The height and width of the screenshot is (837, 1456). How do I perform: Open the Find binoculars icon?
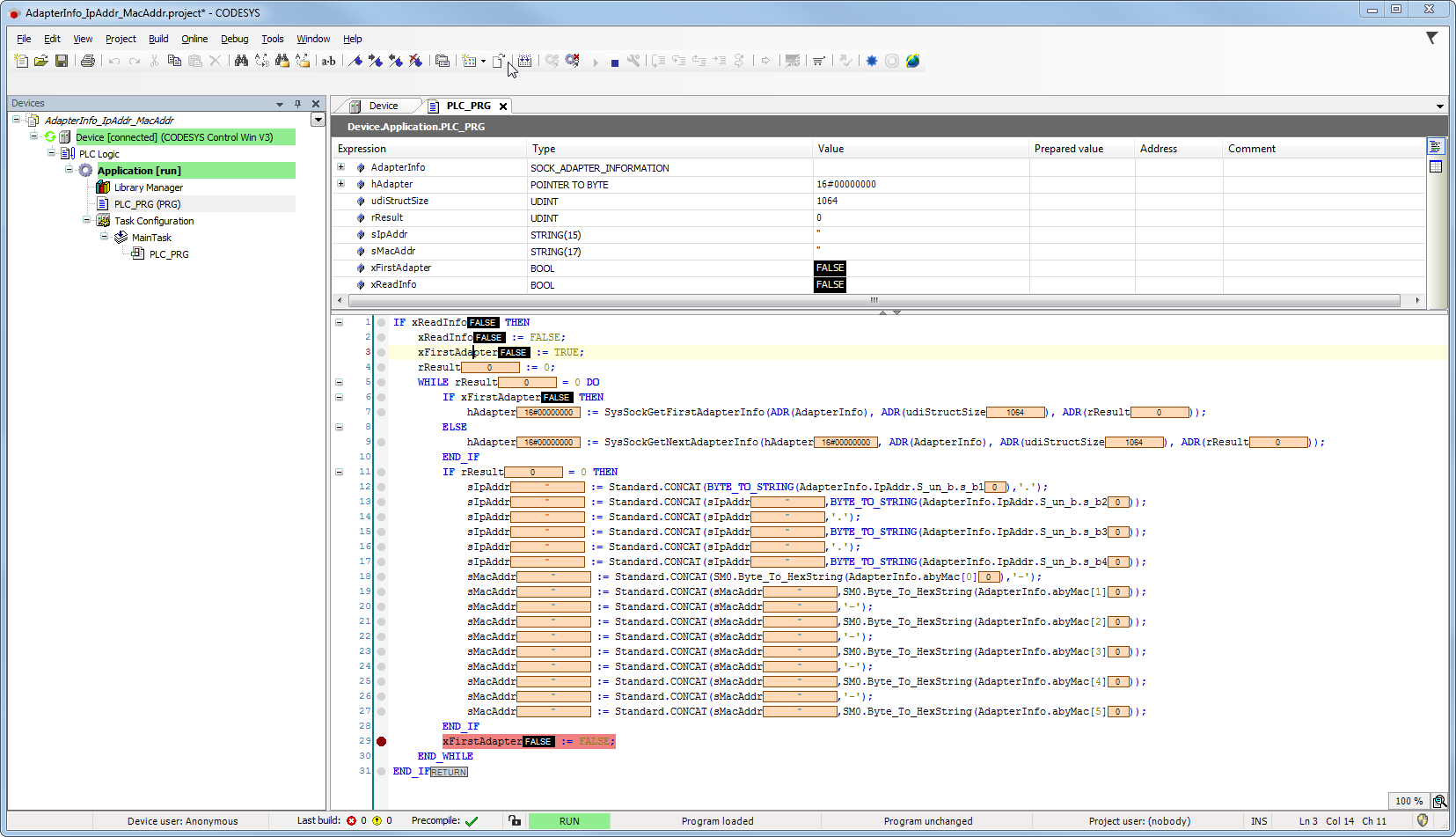tap(241, 61)
